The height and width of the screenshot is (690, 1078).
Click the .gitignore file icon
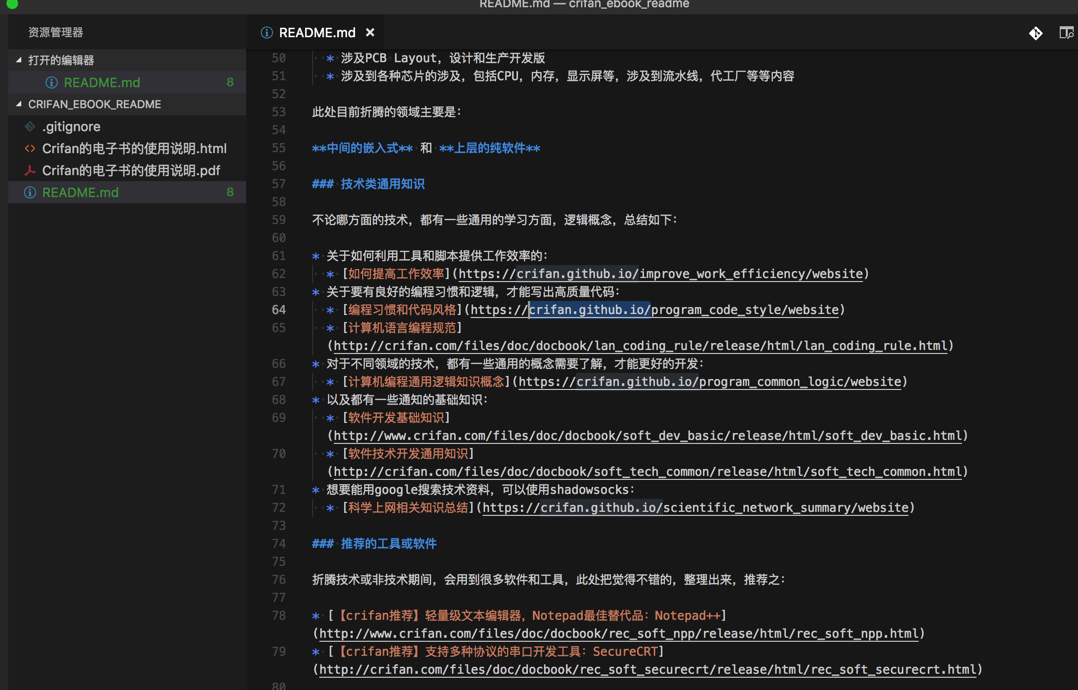click(30, 126)
